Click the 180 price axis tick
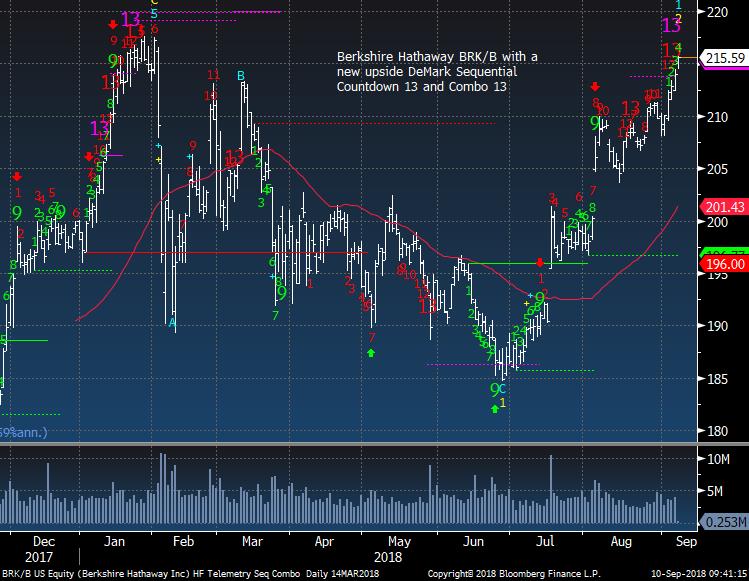Viewport: 749px width, 581px height. click(x=717, y=431)
